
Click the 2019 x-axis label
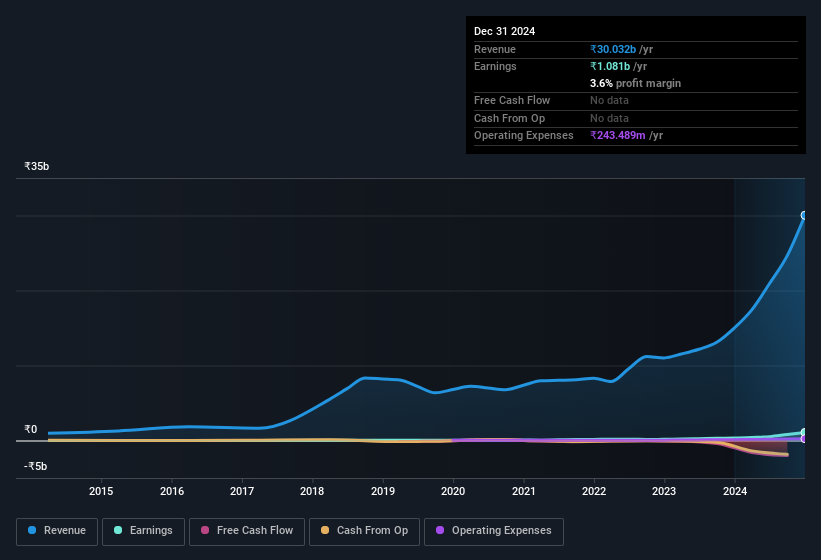[x=383, y=491]
